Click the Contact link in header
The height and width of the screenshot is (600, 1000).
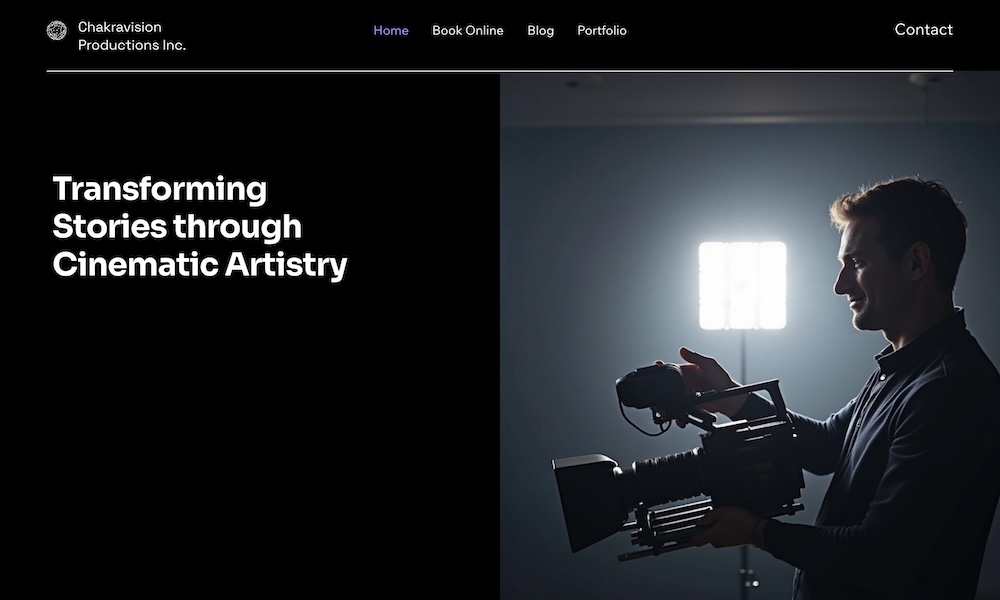tap(923, 29)
